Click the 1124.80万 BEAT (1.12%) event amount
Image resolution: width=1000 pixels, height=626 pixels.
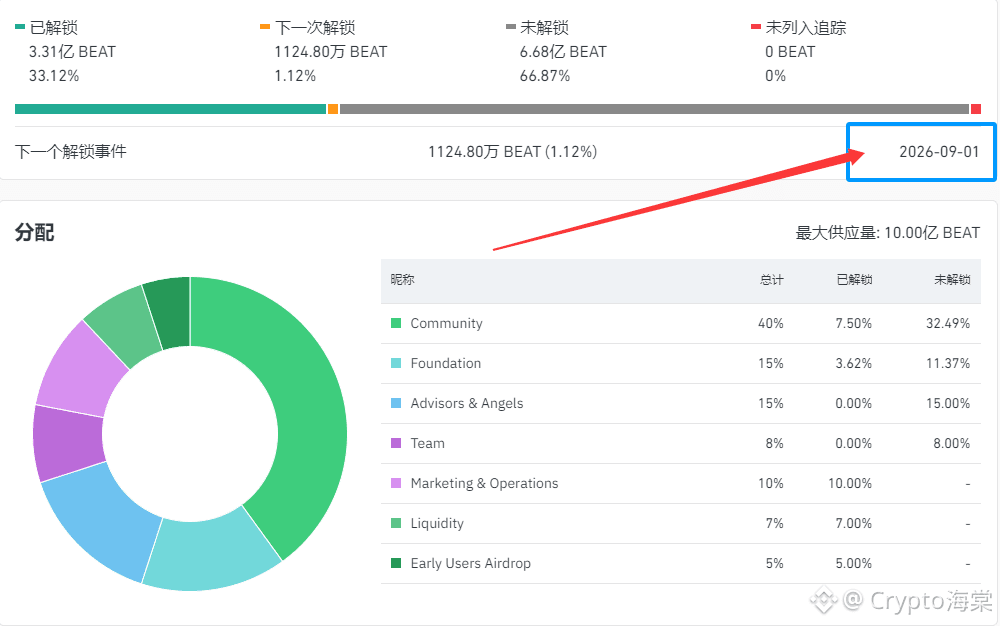point(513,152)
